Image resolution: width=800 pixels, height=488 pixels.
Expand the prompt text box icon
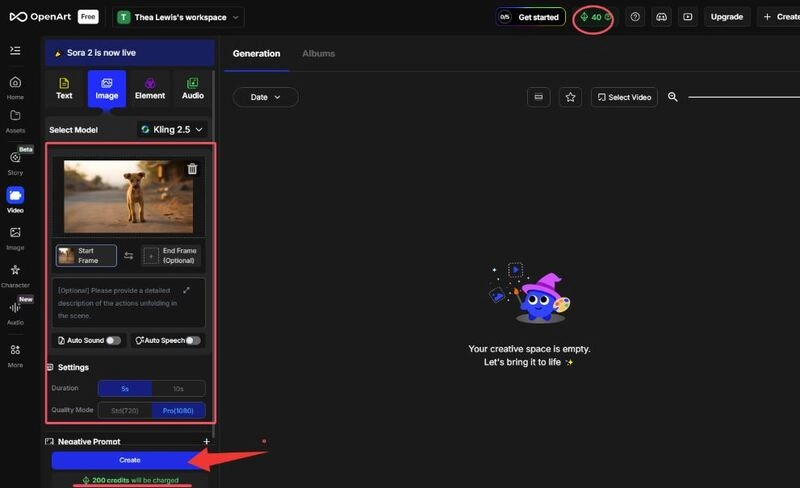click(x=186, y=290)
